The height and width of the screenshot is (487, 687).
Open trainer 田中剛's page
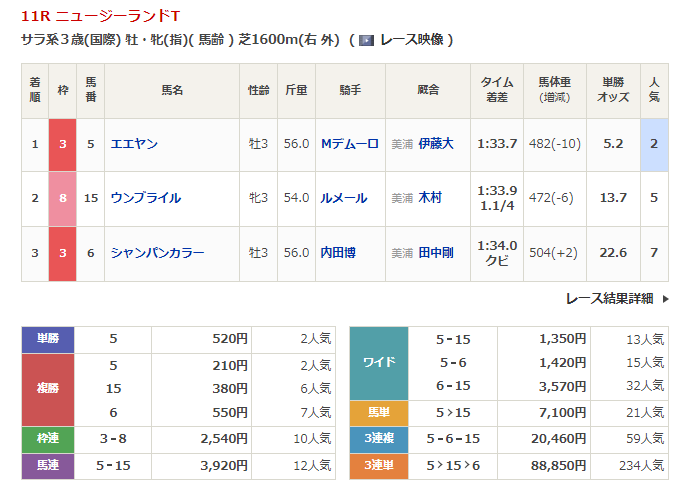pos(435,253)
